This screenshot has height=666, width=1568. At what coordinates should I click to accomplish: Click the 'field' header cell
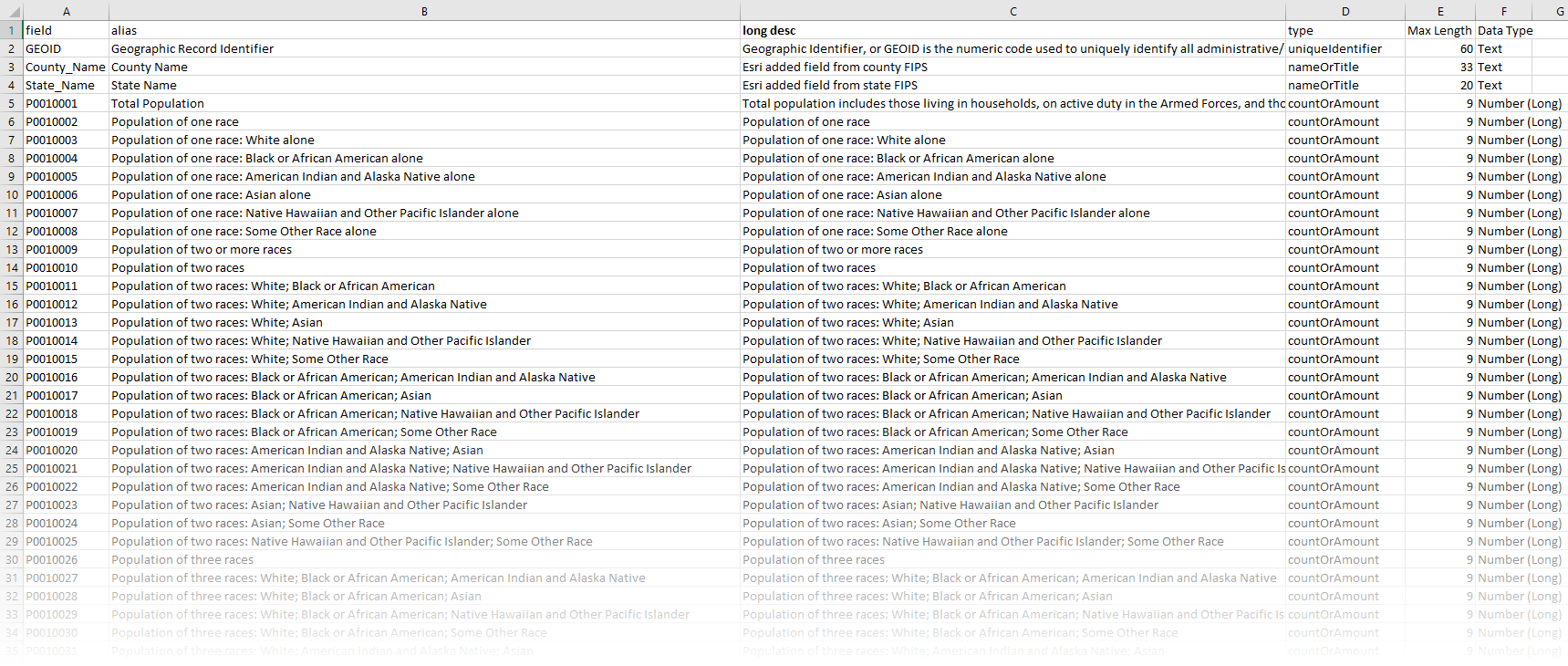66,30
